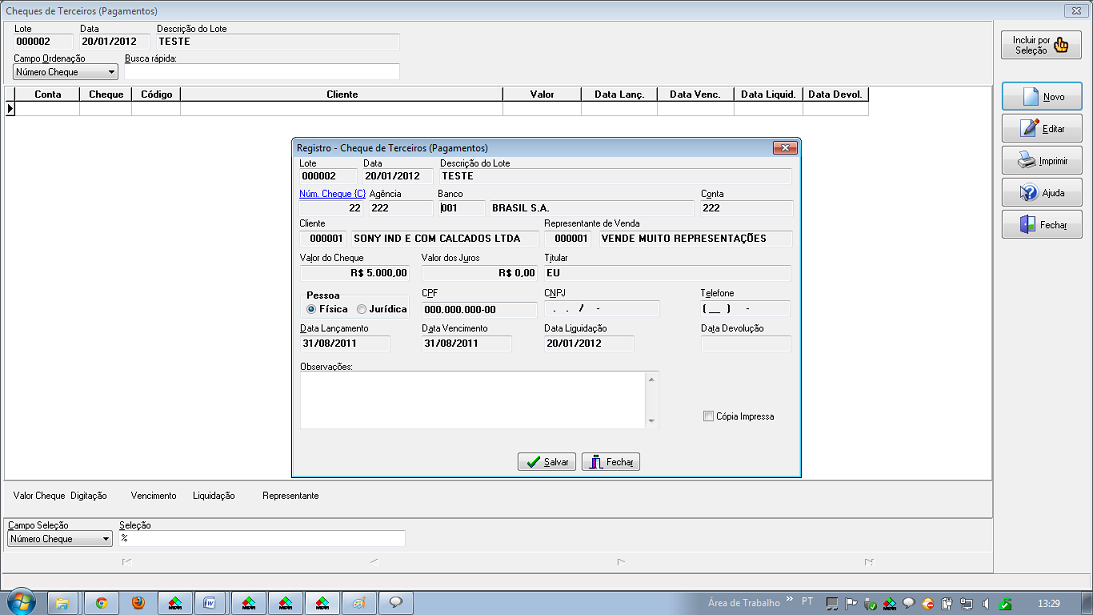Click the volume speaker tray icon

[x=986, y=603]
